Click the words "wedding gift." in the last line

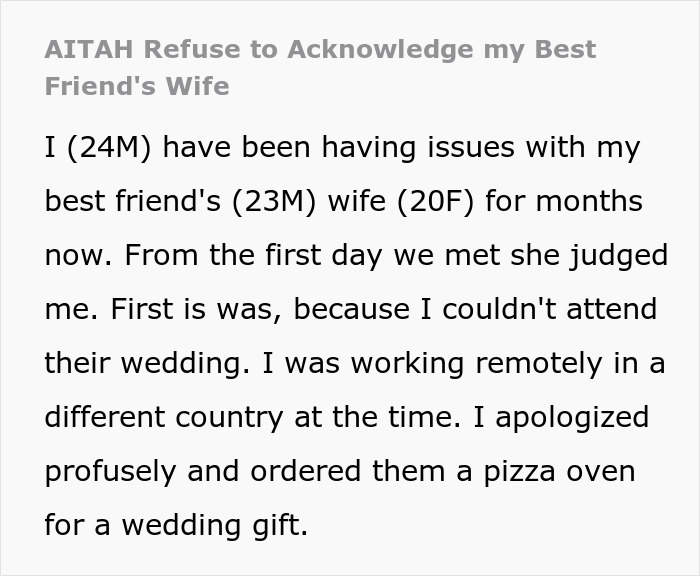[x=215, y=525]
